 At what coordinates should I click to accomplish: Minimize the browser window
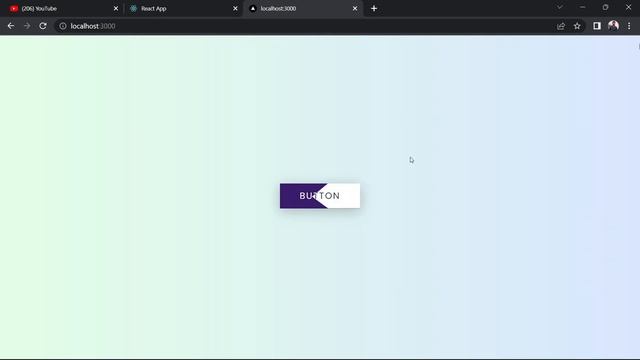click(582, 7)
